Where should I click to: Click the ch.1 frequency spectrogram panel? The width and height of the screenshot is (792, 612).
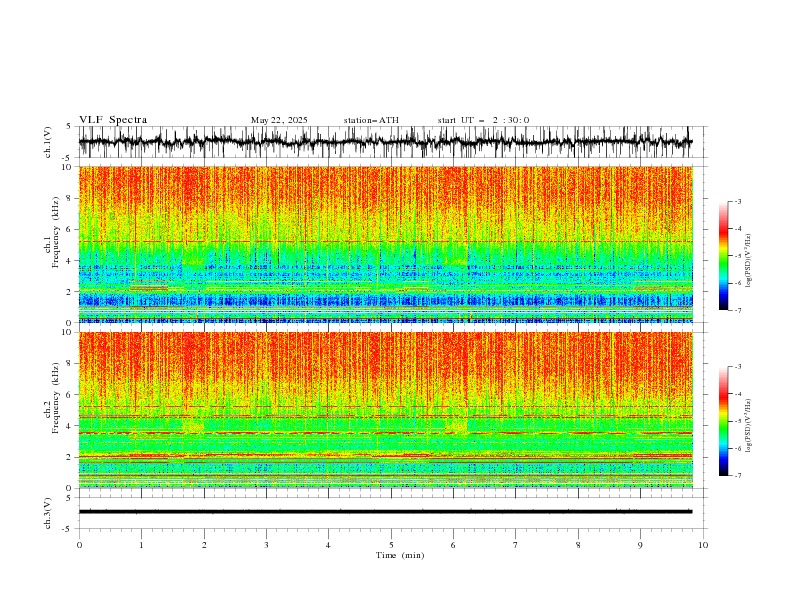point(385,244)
